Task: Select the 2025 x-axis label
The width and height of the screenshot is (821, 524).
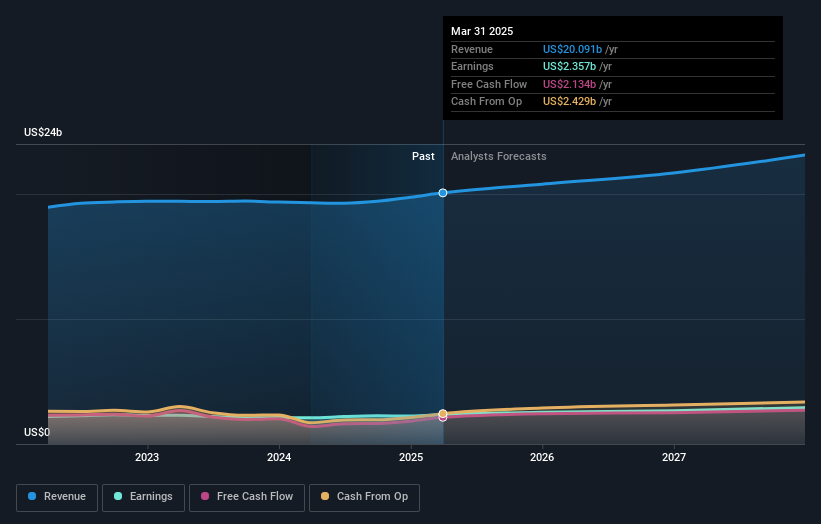Action: [x=411, y=457]
